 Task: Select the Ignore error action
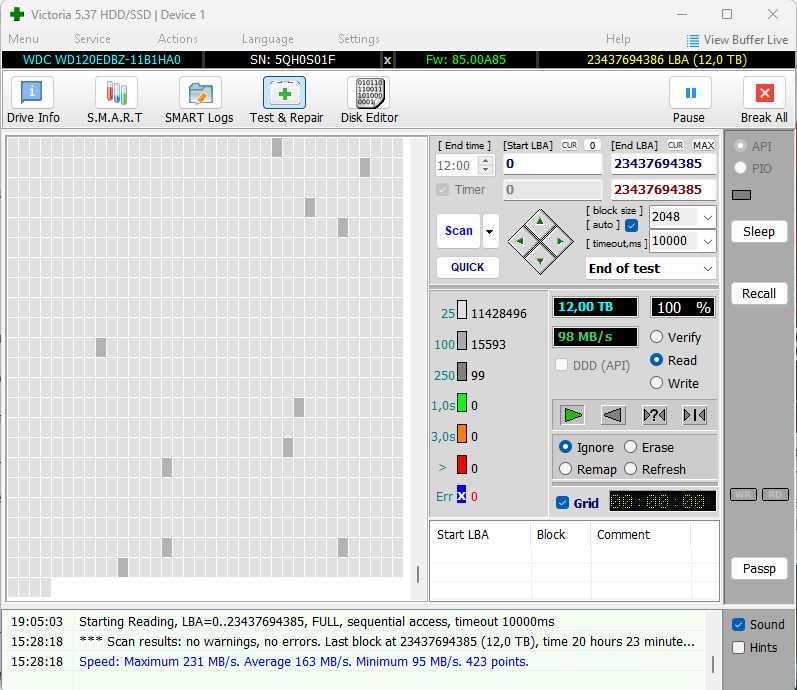click(x=565, y=446)
